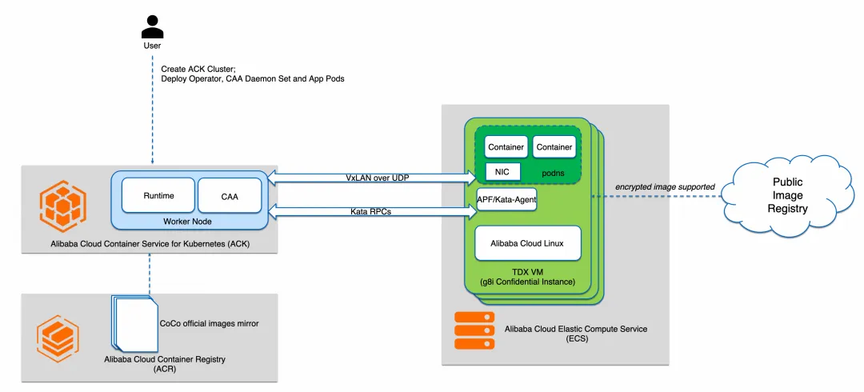Click the Alibaba Cloud Elastic Compute Service label
This screenshot has width=864, height=392.
tap(576, 329)
